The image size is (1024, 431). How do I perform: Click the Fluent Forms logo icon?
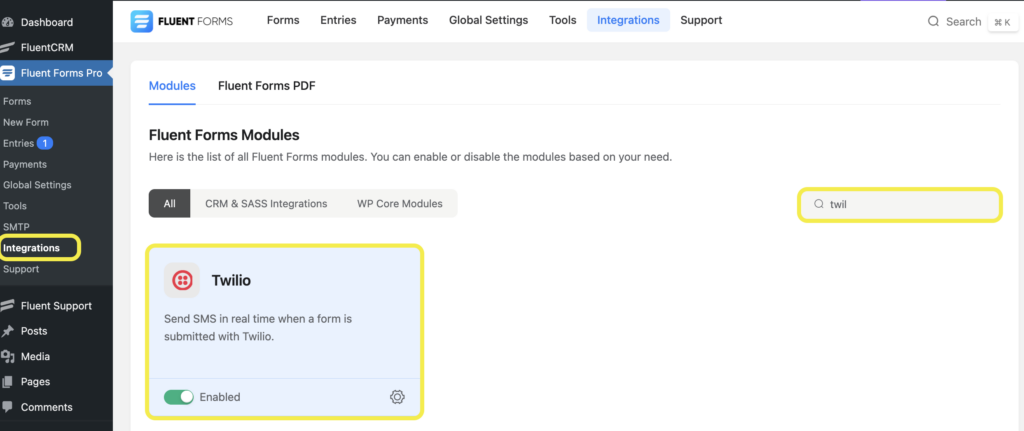point(140,21)
